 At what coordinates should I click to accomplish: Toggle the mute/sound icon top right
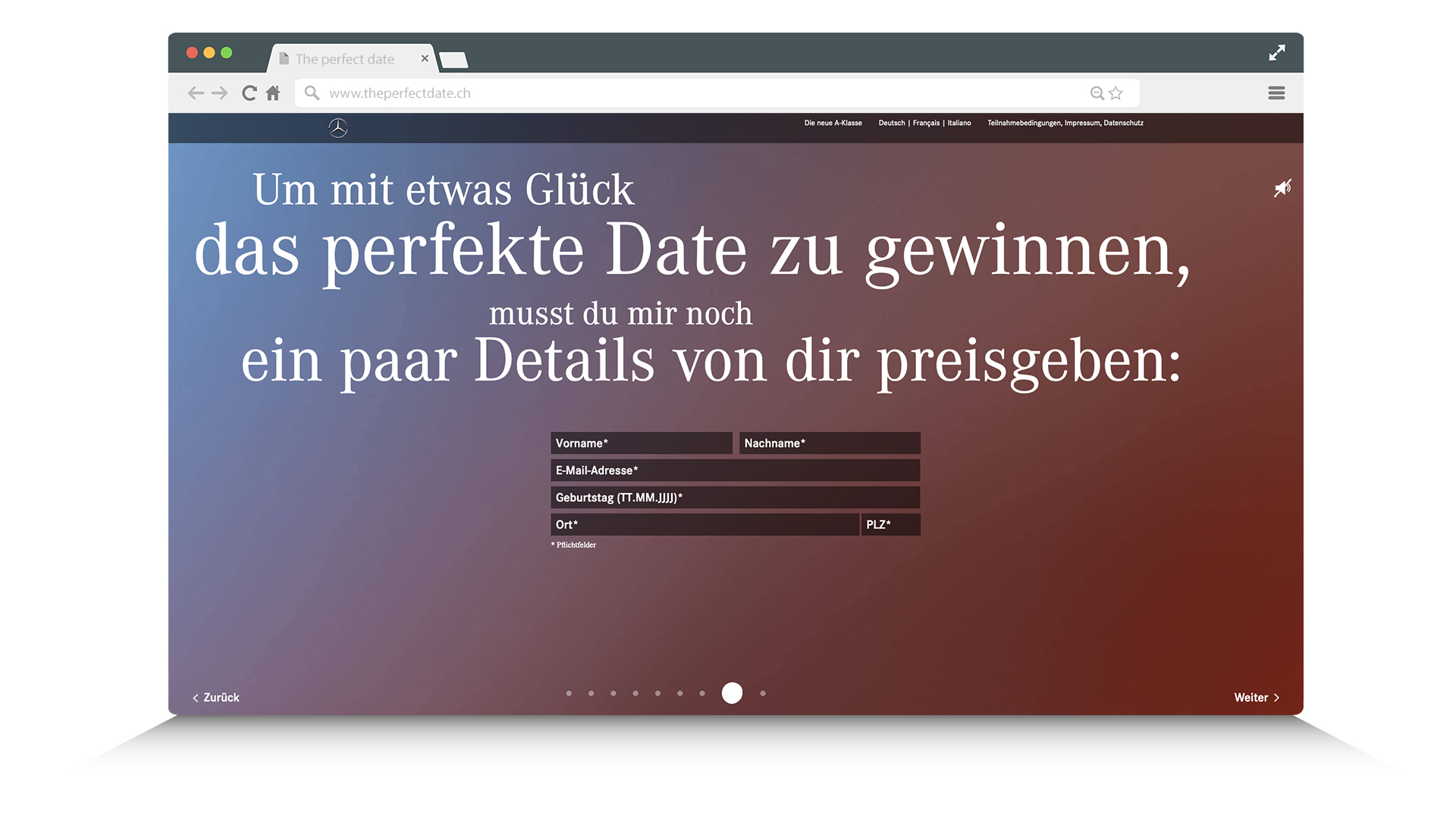pyautogui.click(x=1281, y=187)
